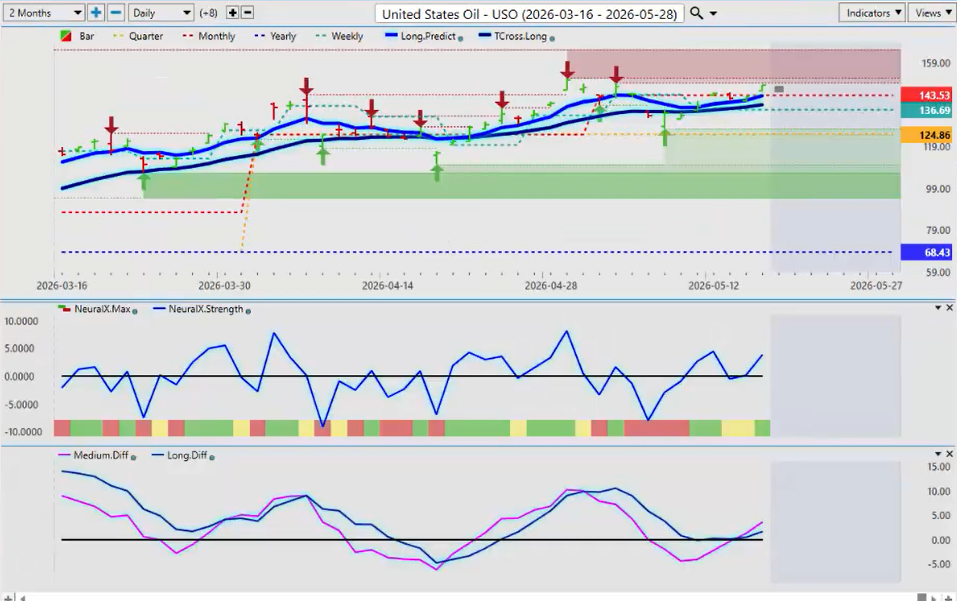Image resolution: width=957 pixels, height=601 pixels.
Task: Click the teal 136.69 price label
Action: [x=926, y=110]
